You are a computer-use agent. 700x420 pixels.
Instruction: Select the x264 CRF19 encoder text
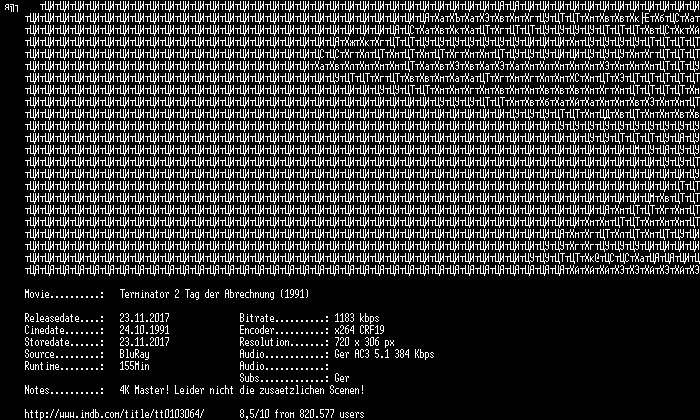(x=359, y=330)
